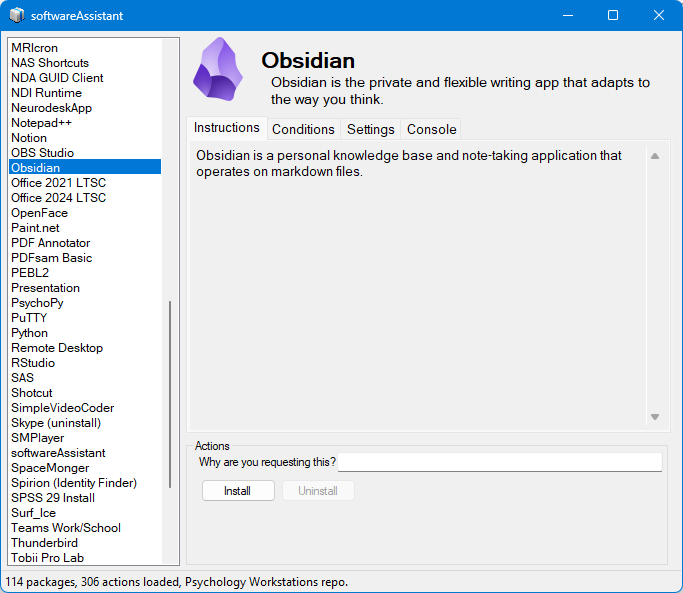The height and width of the screenshot is (593, 683).
Task: Select SimpleVideoCoder
Action: tap(85, 407)
